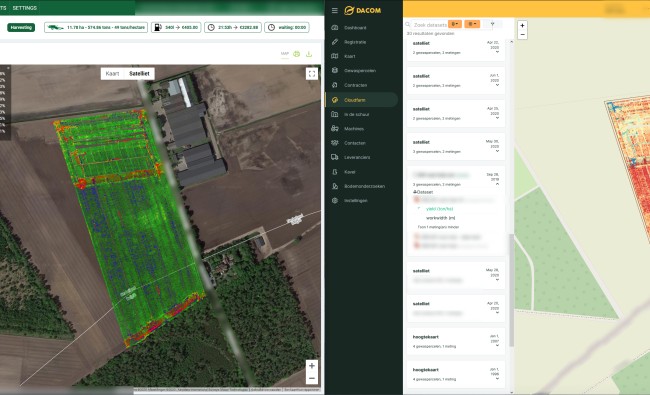Enter fullscreen on the satellite map

[x=312, y=74]
